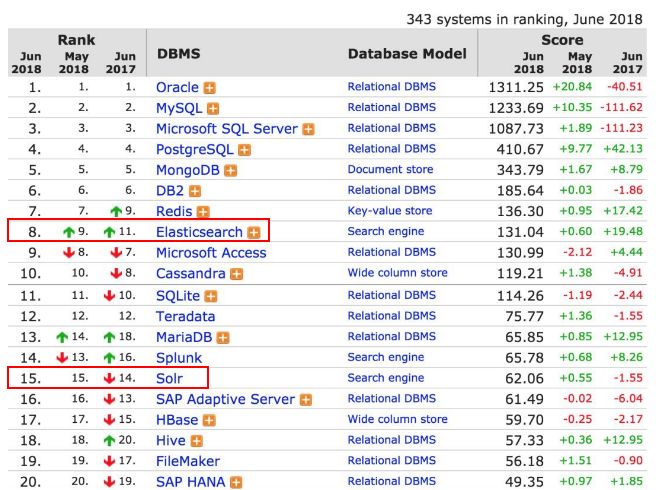Click Solr's score 62.06
Image resolution: width=656 pixels, height=490 pixels.
524,378
